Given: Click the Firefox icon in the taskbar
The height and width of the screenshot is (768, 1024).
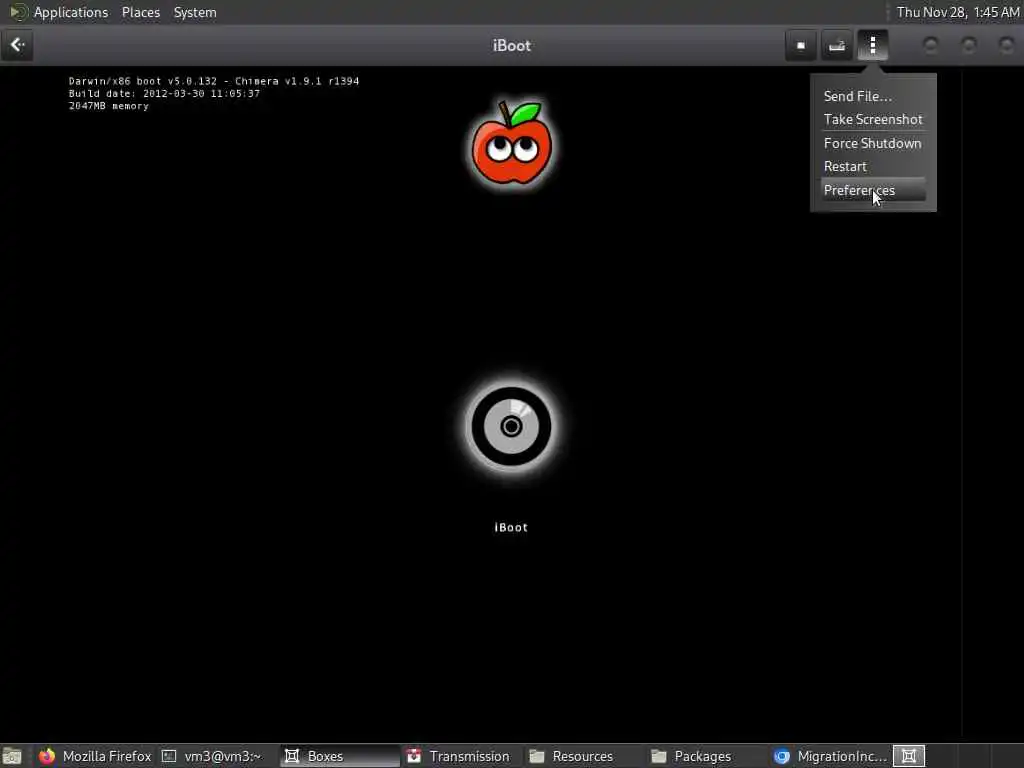Looking at the screenshot, I should coord(47,756).
